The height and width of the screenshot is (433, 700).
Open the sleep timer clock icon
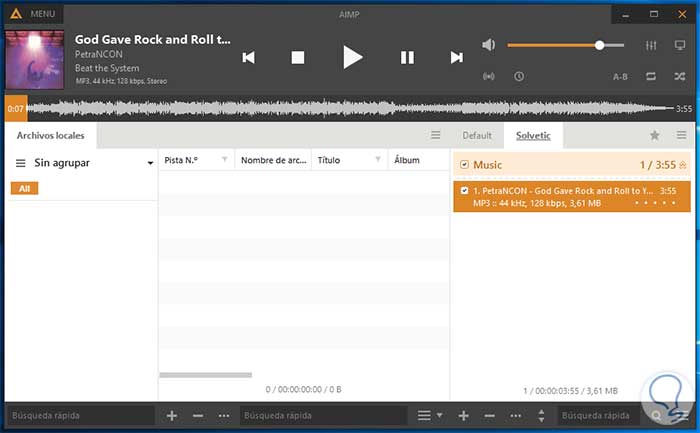(x=519, y=76)
